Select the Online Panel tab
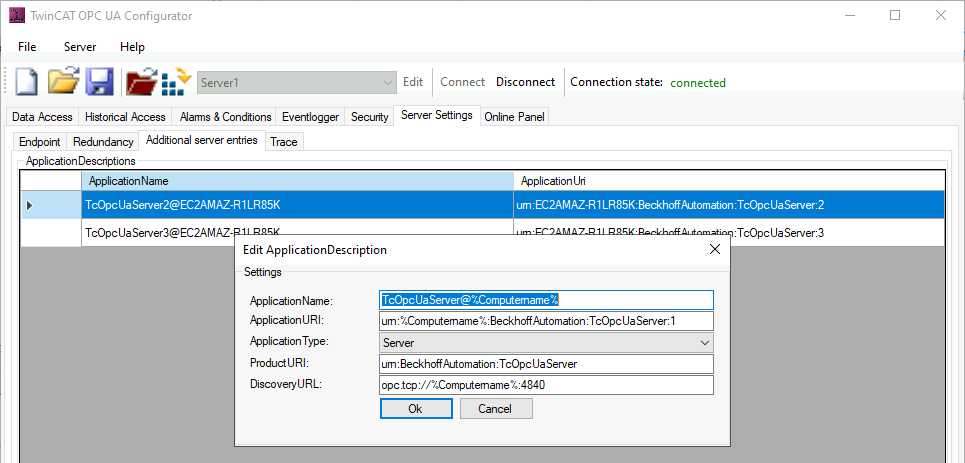 coord(515,117)
